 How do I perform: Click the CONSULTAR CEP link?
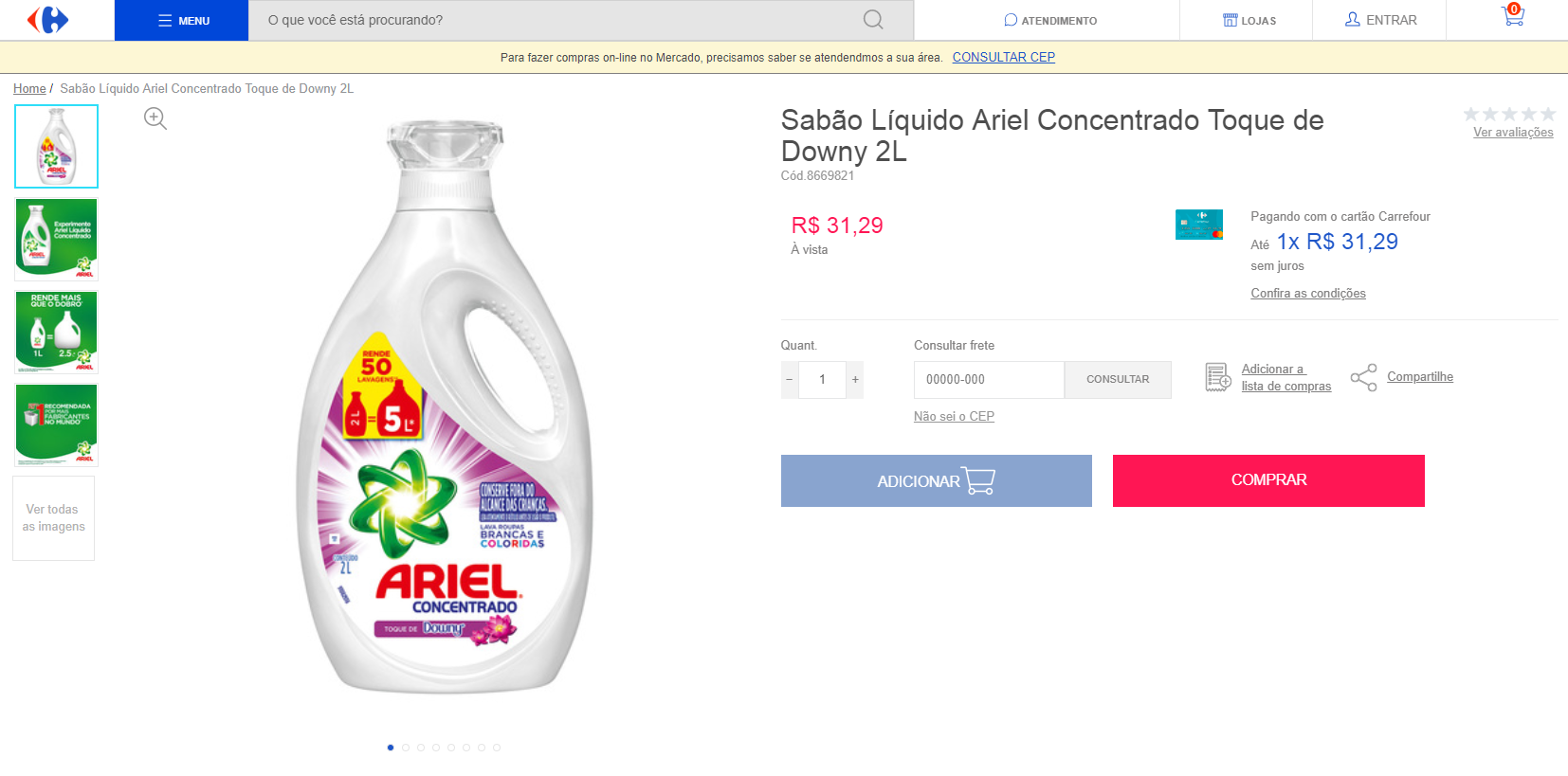tap(1003, 57)
